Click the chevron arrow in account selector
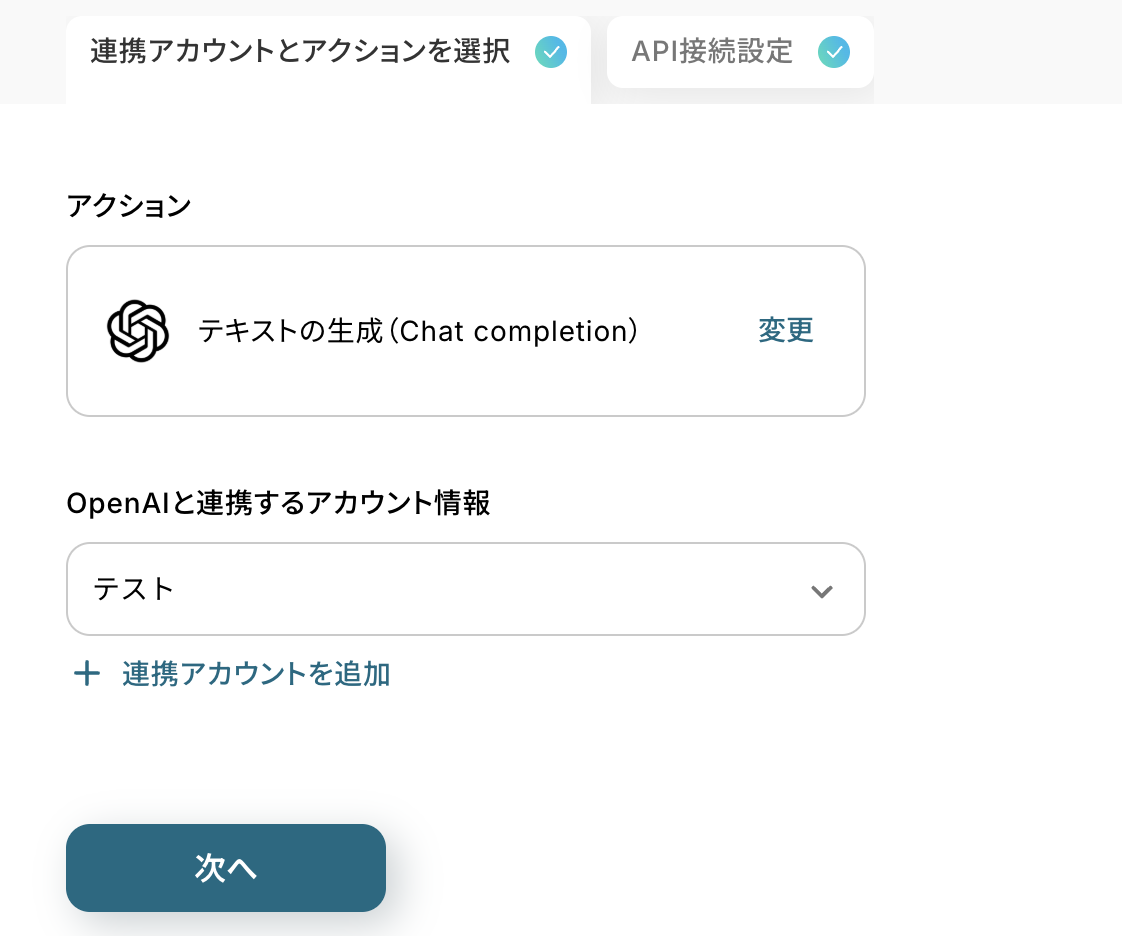Image resolution: width=1122 pixels, height=936 pixels. (x=822, y=591)
